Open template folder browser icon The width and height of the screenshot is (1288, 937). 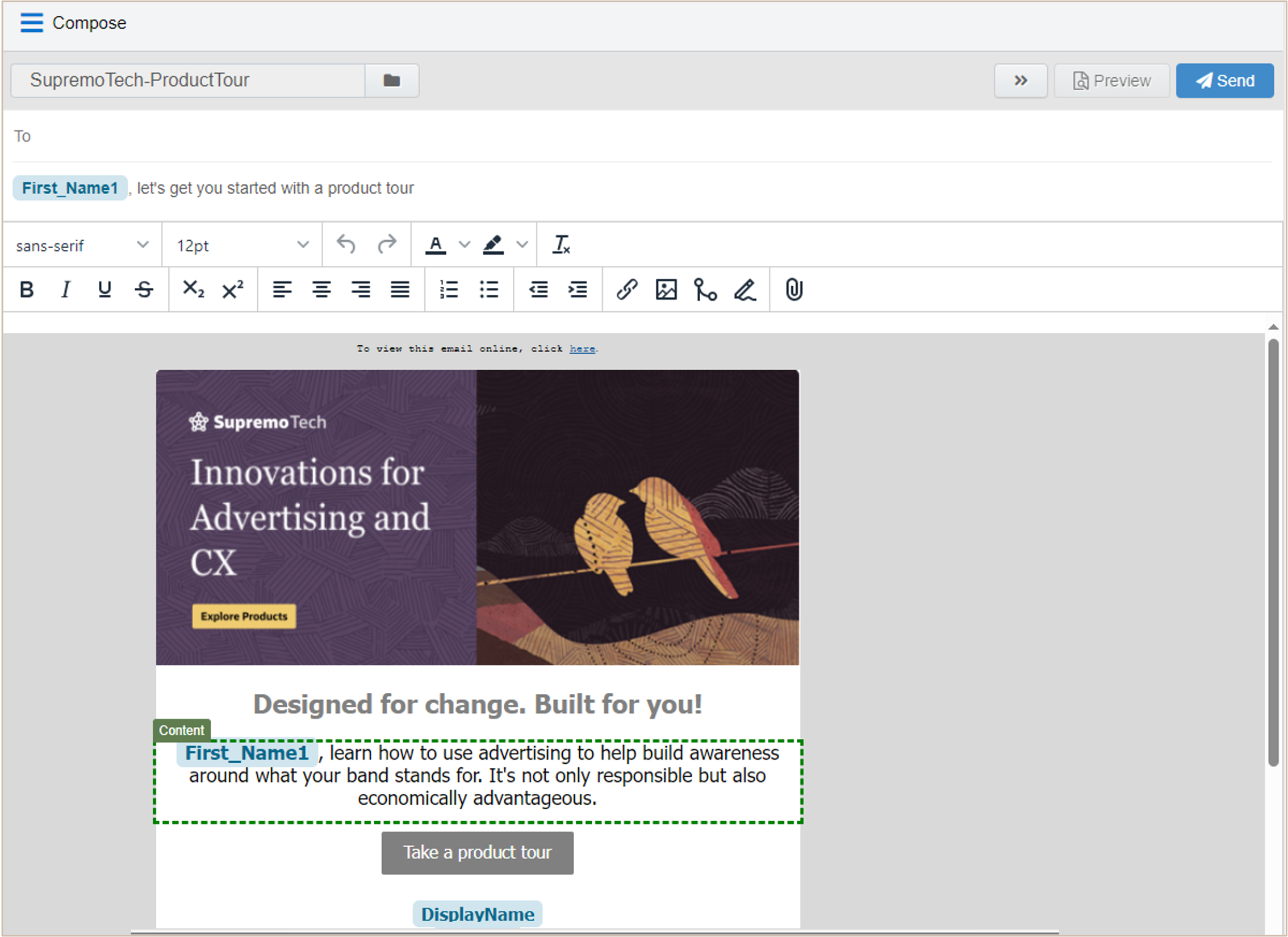tap(391, 81)
